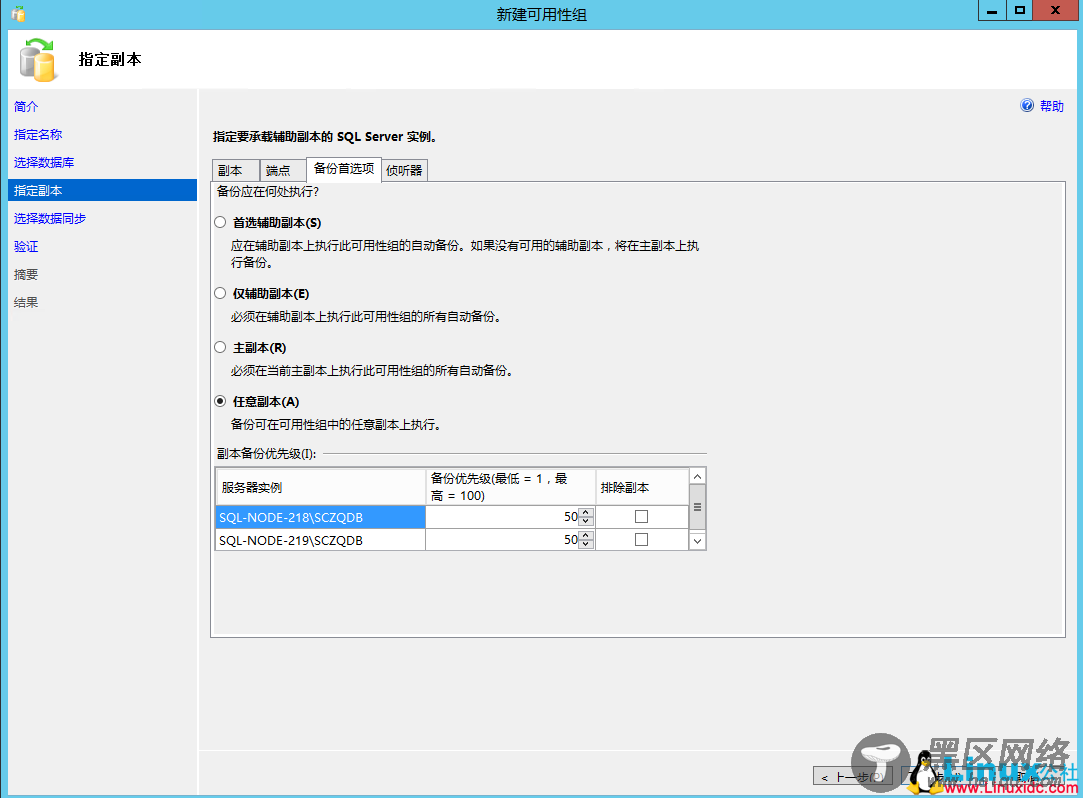Switch to the 副本 tab
1083x798 pixels.
tap(236, 171)
